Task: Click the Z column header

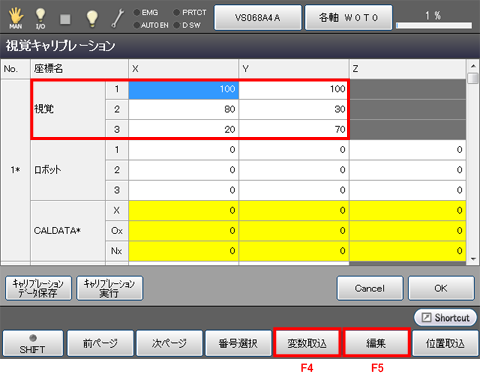Action: [x=408, y=69]
